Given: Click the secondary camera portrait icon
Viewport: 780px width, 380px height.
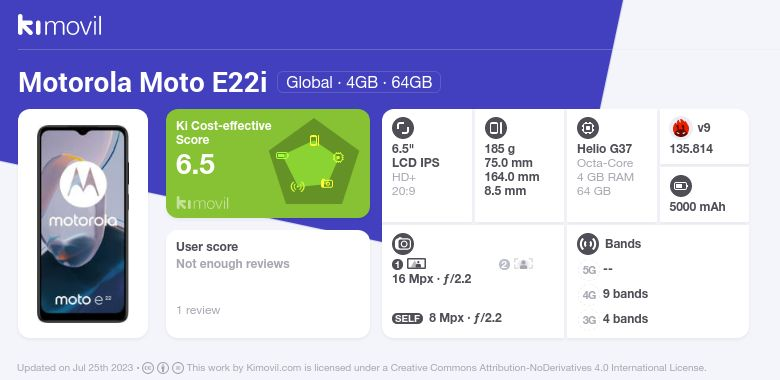Looking at the screenshot, I should (523, 264).
